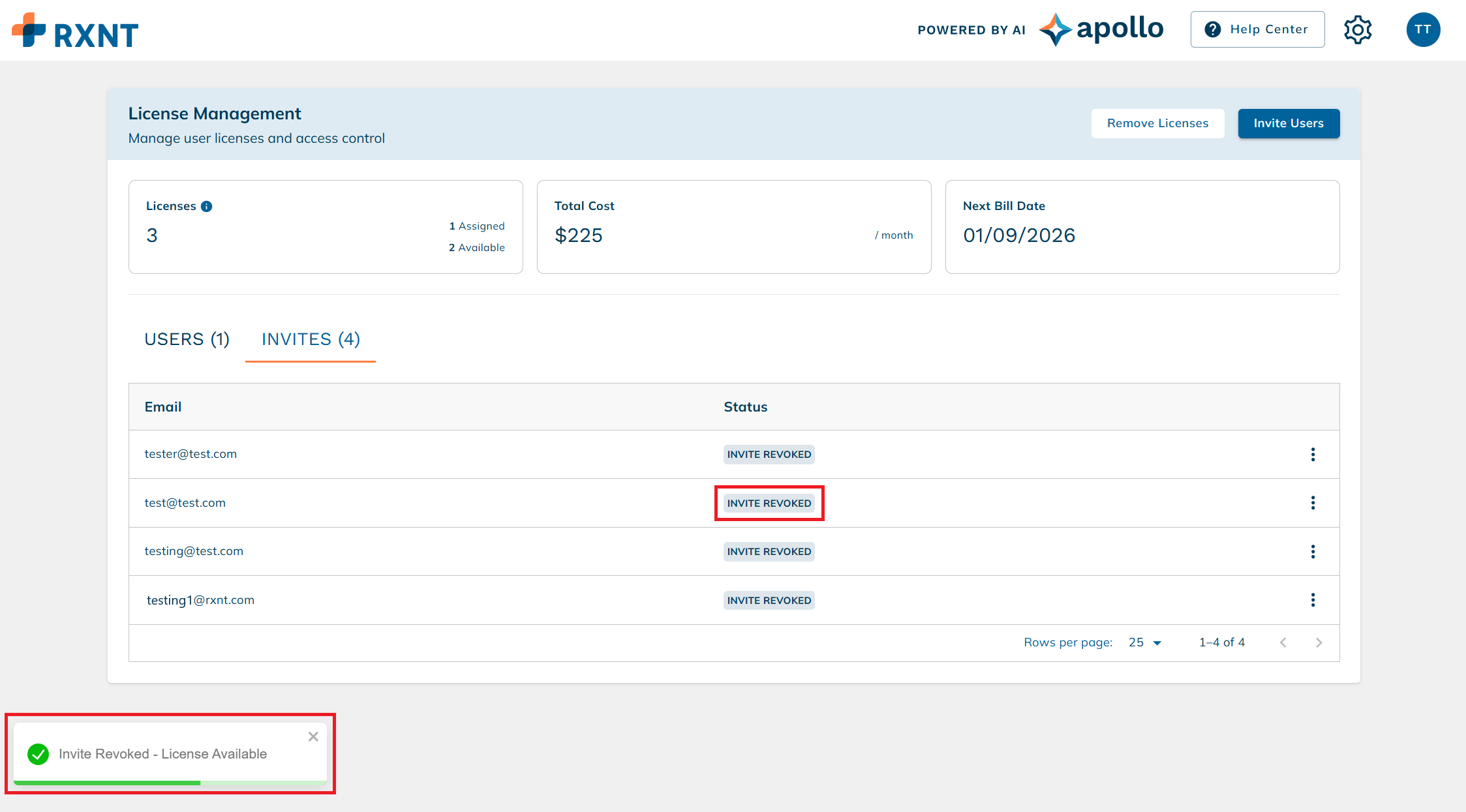Switch to the USERS (1) tab
This screenshot has height=812, width=1466.
pos(187,339)
